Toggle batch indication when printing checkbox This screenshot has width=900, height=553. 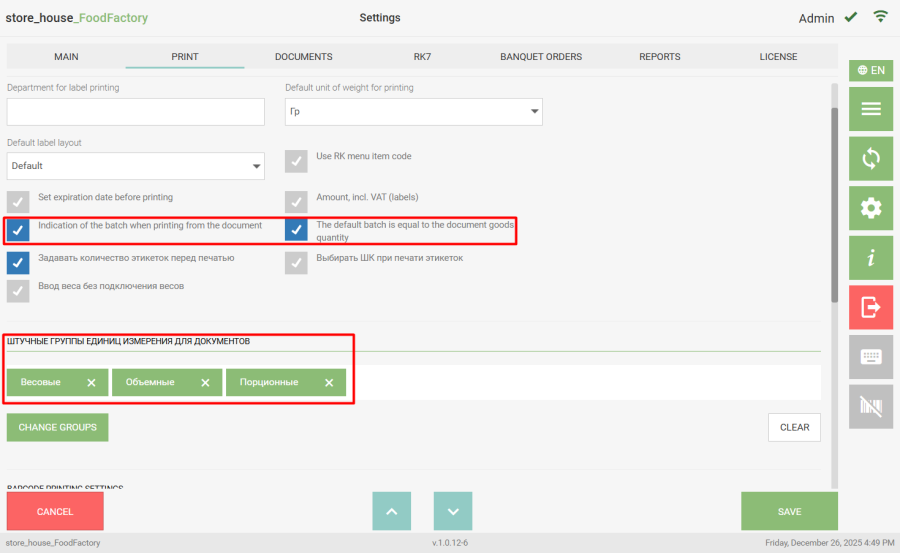click(18, 231)
